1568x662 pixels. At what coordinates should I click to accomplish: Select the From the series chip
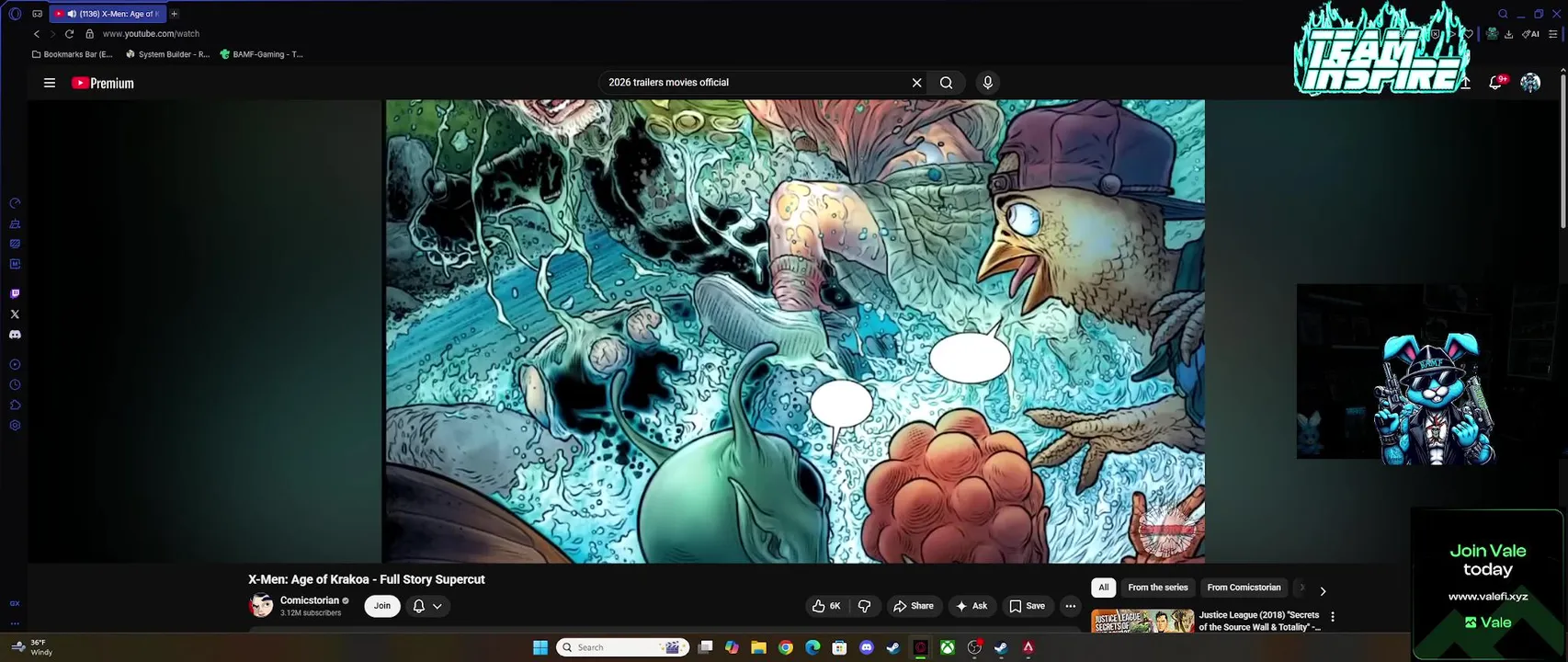tap(1158, 588)
